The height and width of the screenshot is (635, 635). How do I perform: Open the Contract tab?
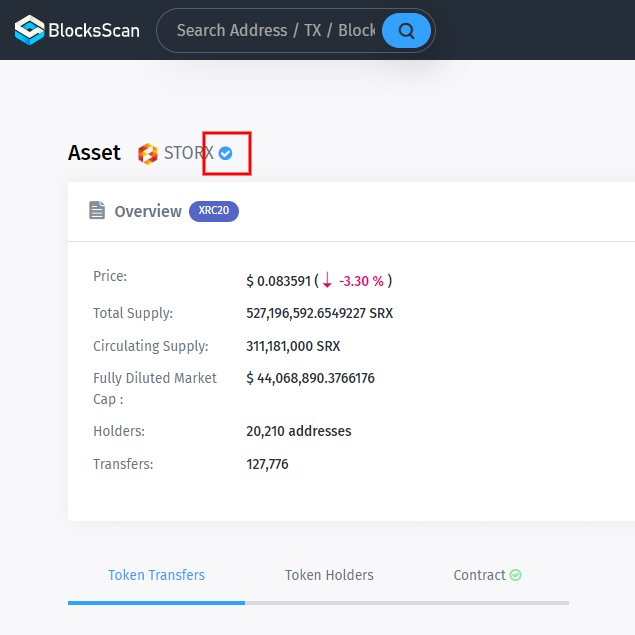coord(479,575)
